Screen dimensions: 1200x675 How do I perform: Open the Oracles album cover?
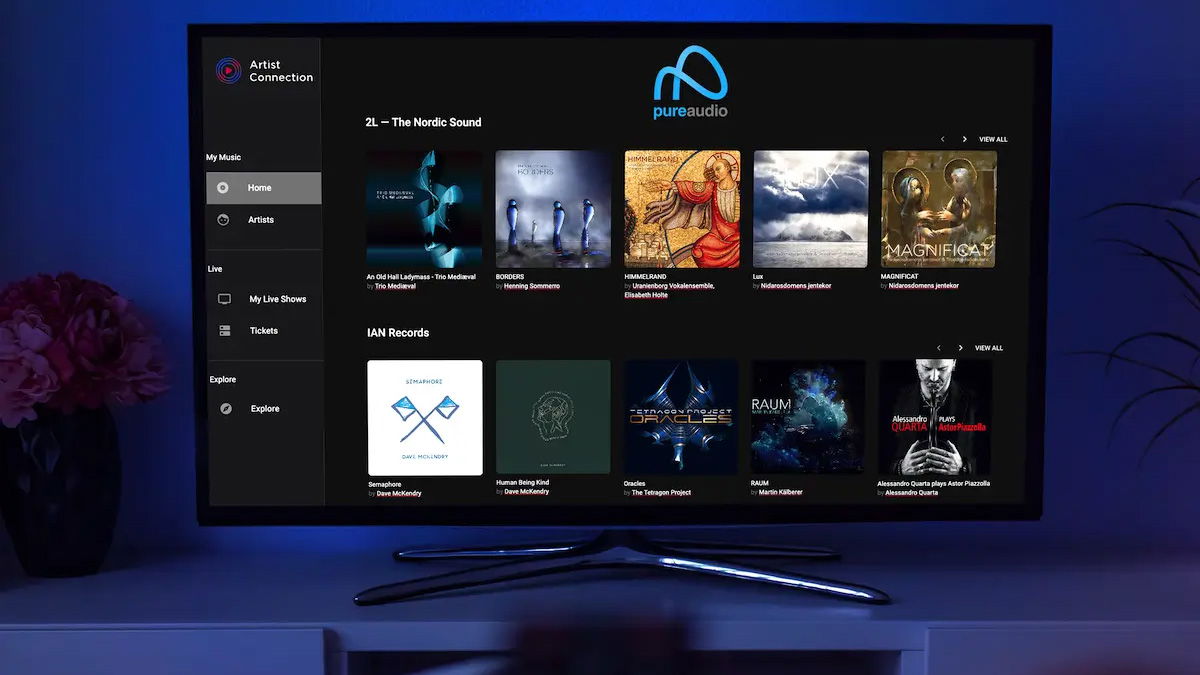(x=681, y=417)
